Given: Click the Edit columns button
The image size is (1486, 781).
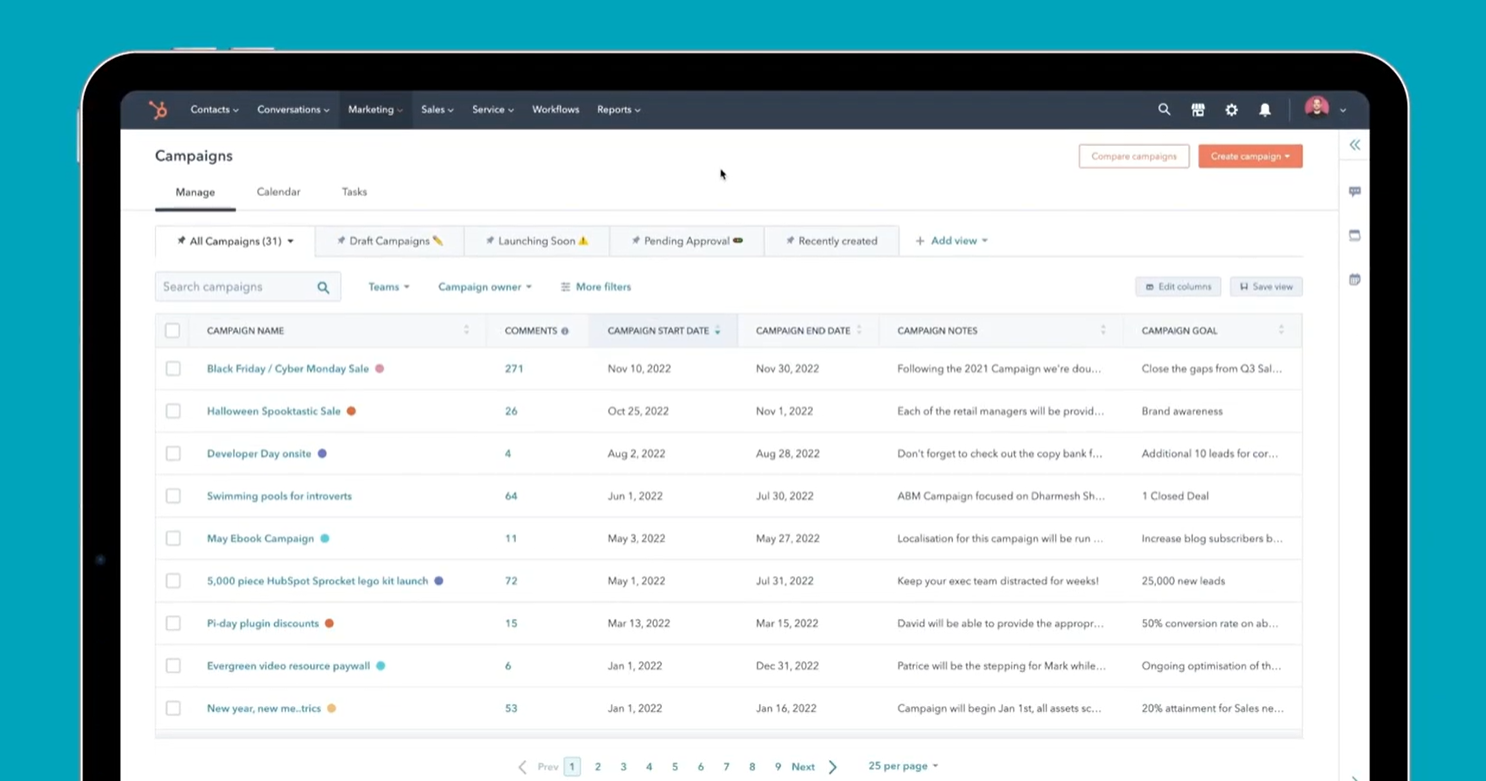Looking at the screenshot, I should (1178, 287).
